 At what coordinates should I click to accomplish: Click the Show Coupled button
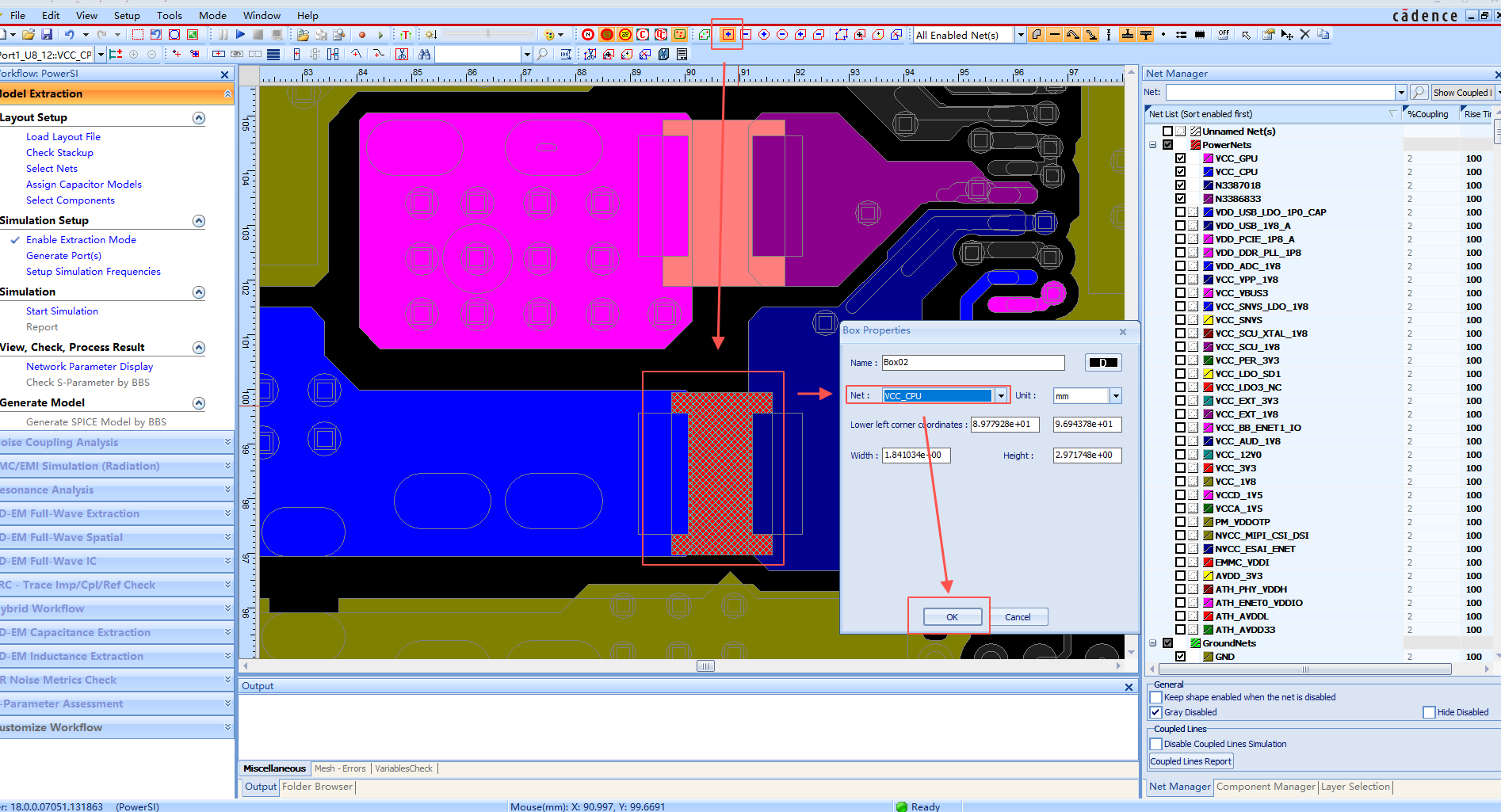point(1462,93)
